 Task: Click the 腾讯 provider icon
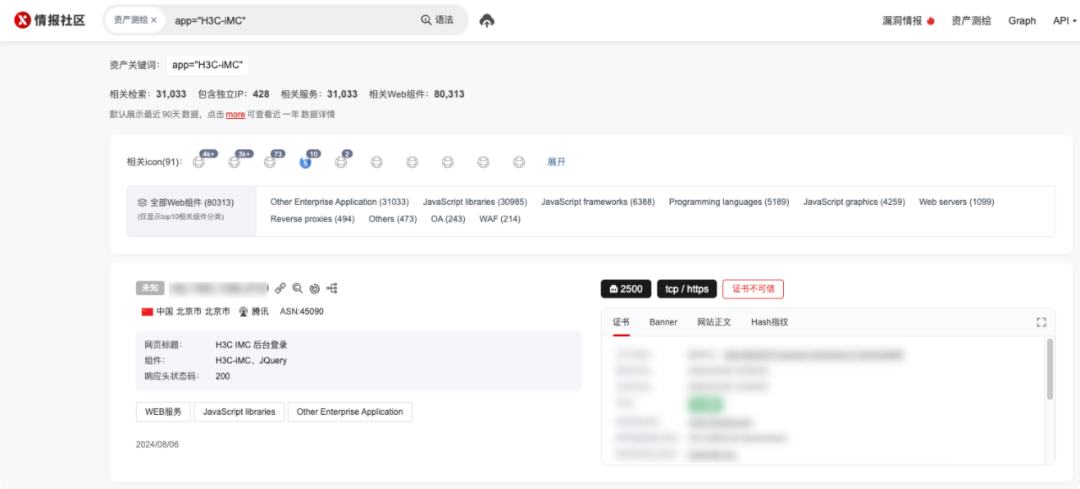click(243, 311)
